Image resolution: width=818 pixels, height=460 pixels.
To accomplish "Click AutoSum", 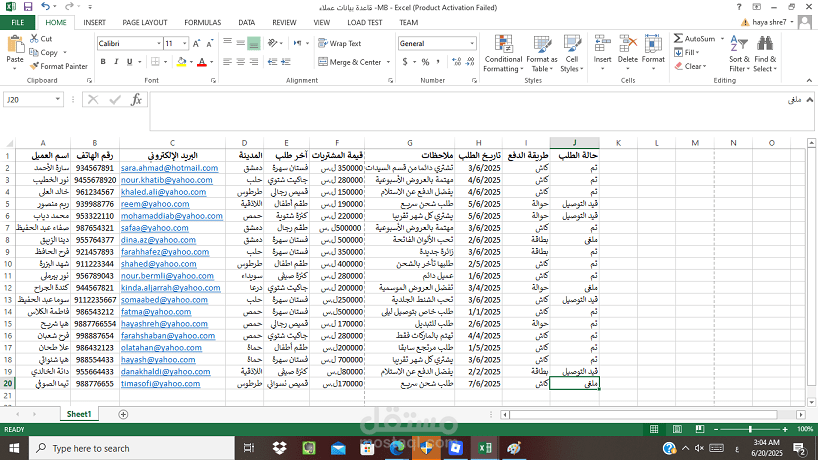I will pyautogui.click(x=695, y=39).
